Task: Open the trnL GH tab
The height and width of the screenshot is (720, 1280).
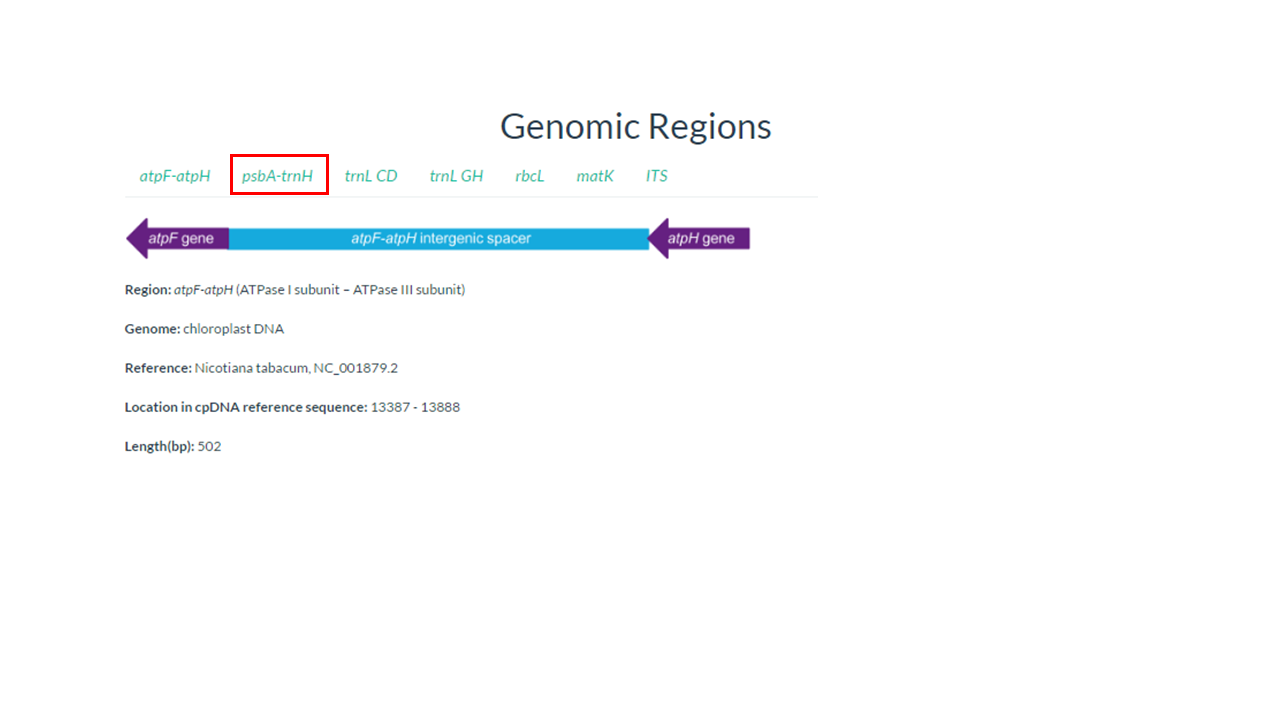Action: pos(456,176)
